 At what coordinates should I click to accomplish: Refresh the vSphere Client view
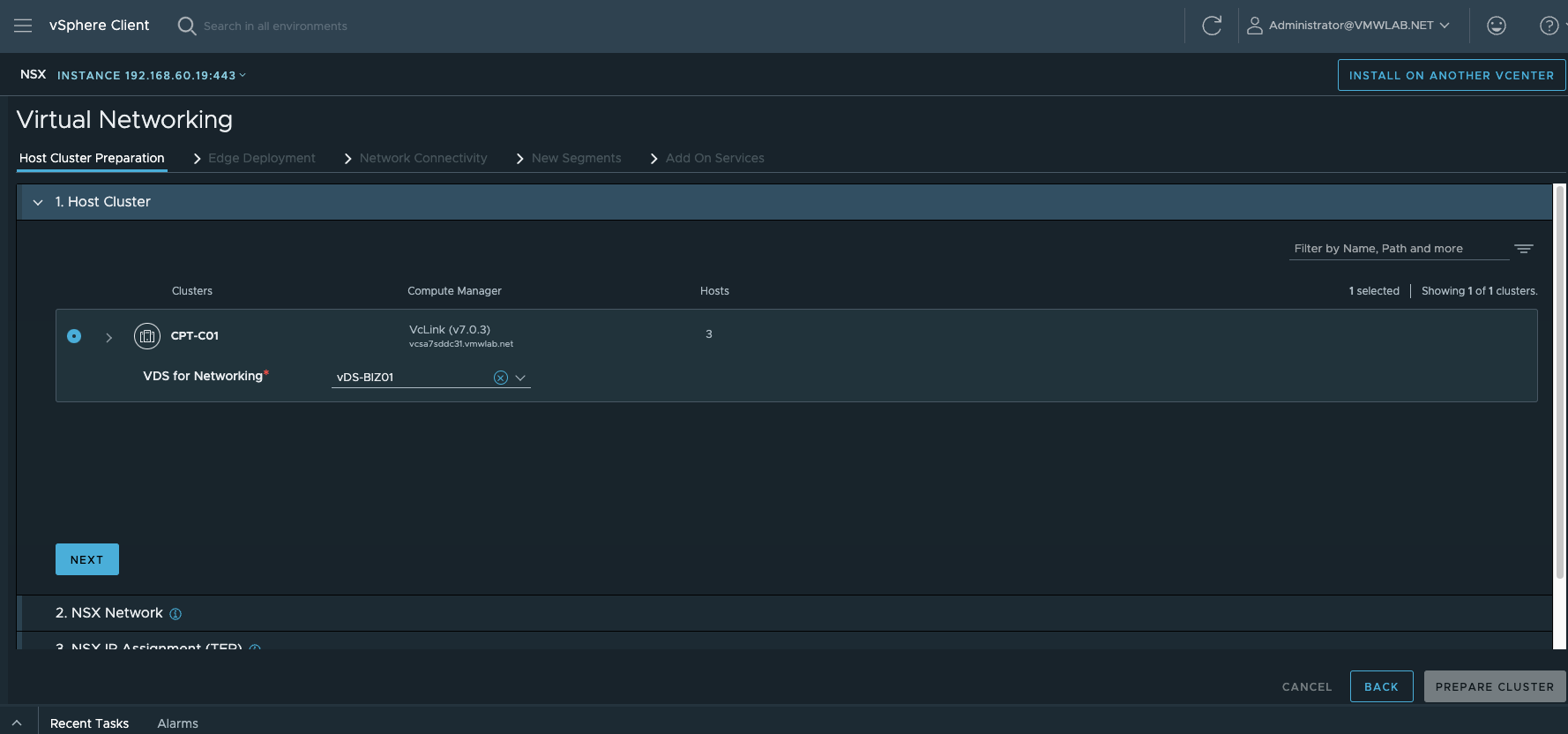point(1212,26)
